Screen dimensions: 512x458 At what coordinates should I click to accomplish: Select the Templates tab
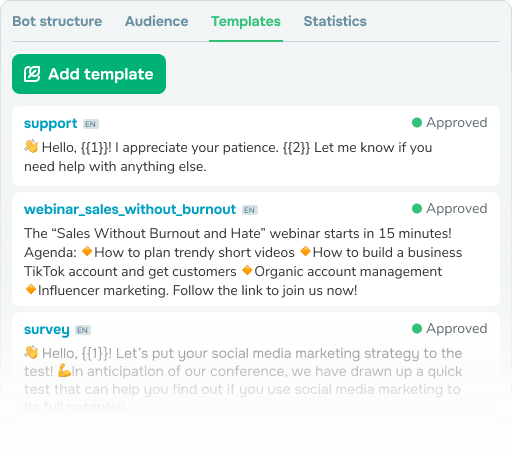246,21
